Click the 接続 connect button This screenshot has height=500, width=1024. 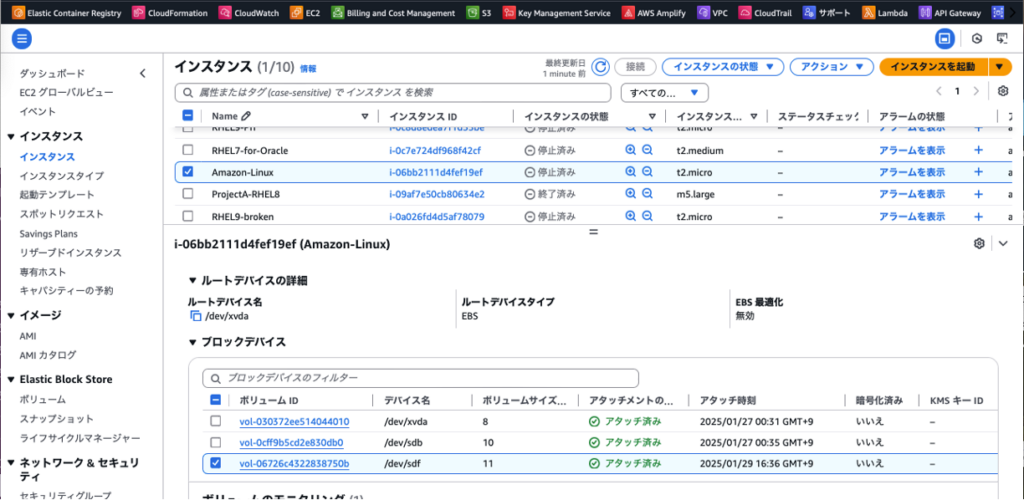coord(635,67)
